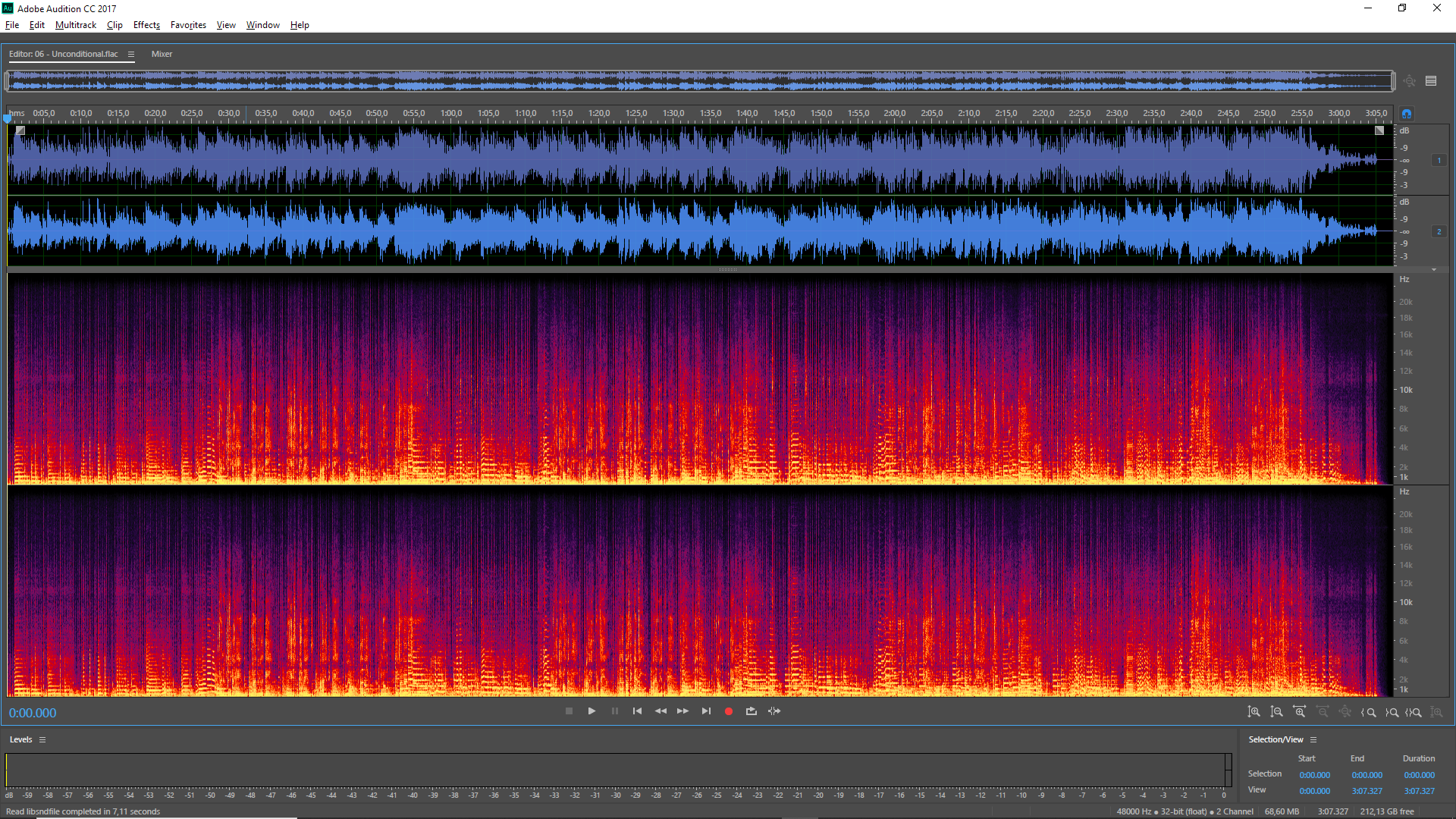
Task: Edit the Selection Duration field
Action: click(1419, 775)
